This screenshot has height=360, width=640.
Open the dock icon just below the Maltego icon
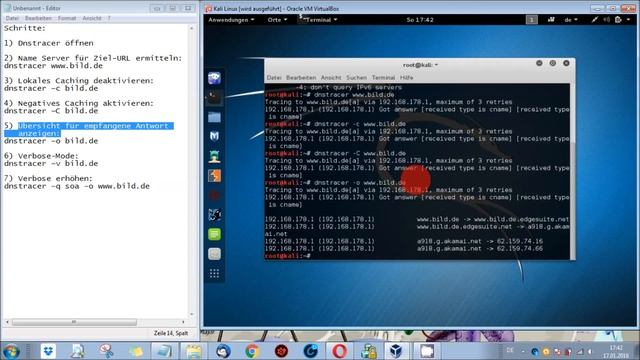pyautogui.click(x=214, y=215)
